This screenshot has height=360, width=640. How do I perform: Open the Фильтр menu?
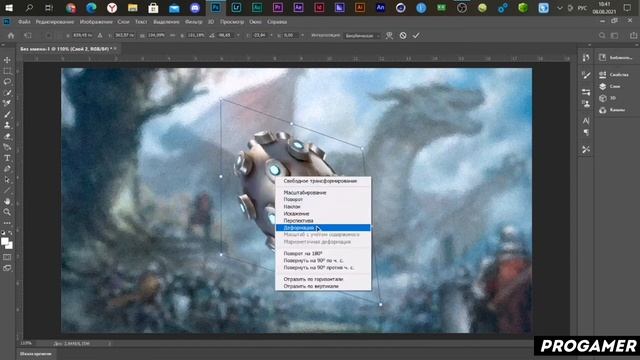(193, 22)
